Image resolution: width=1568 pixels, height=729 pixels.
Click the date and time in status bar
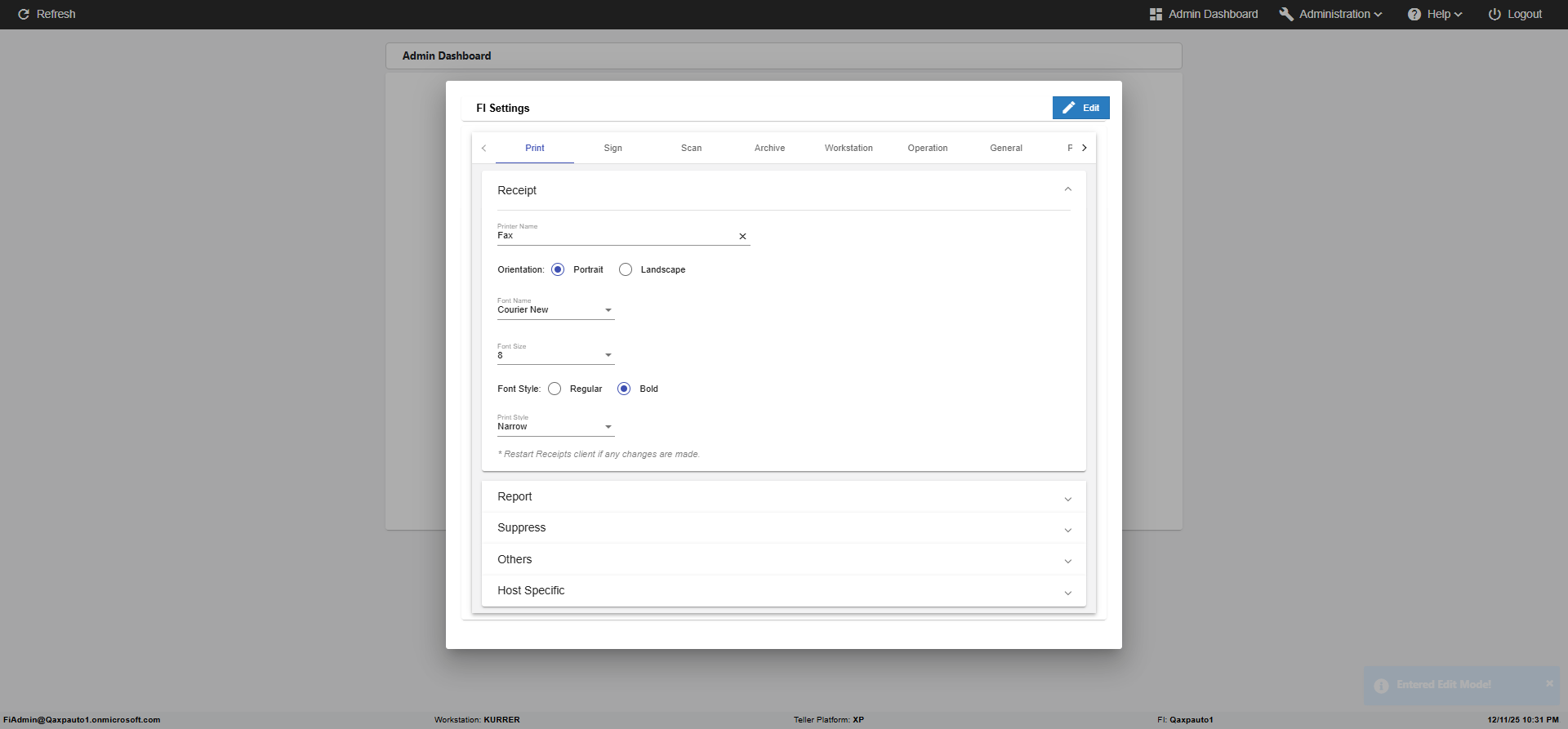pyautogui.click(x=1523, y=720)
